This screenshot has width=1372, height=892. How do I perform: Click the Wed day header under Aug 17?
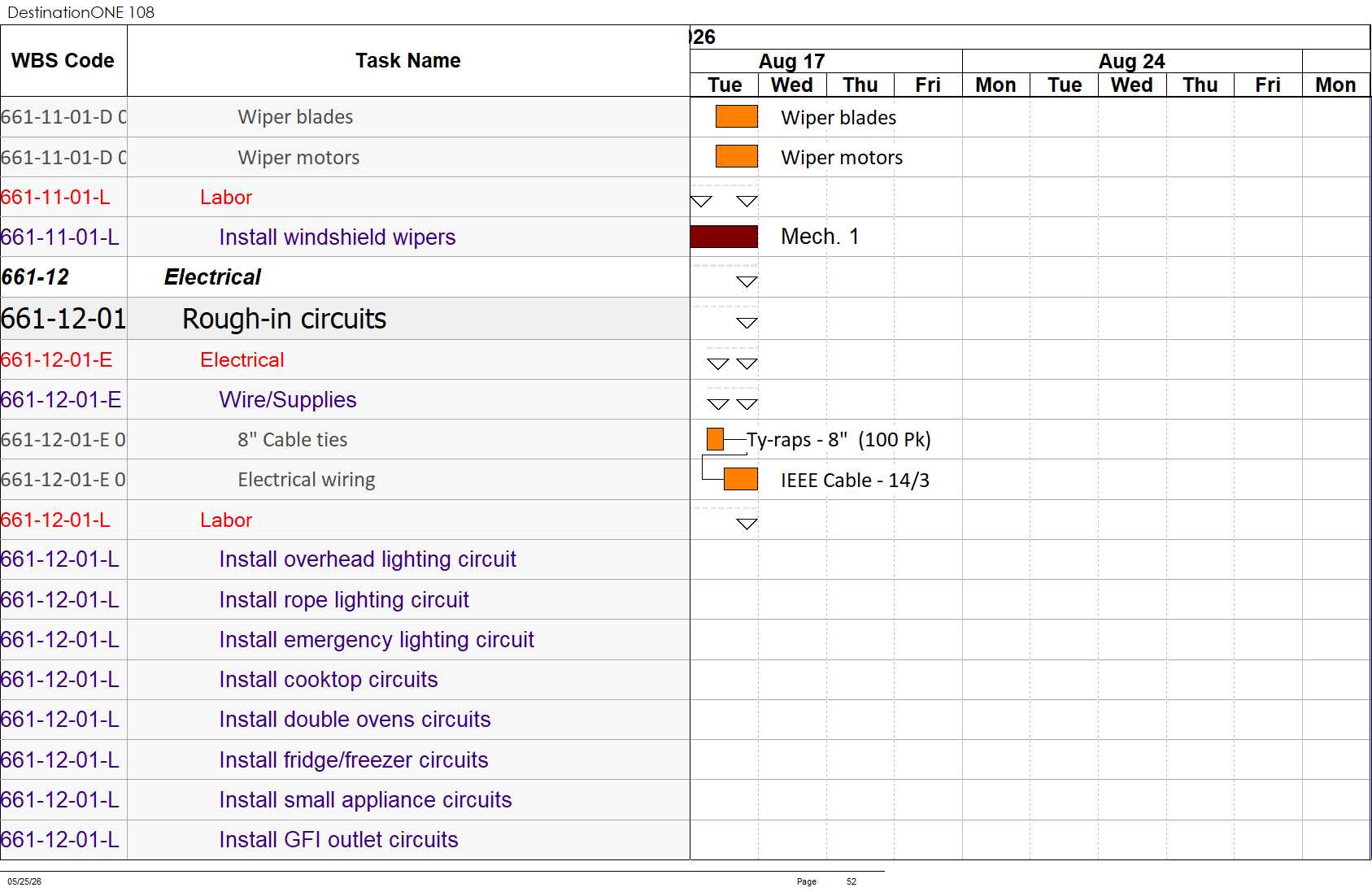(792, 85)
